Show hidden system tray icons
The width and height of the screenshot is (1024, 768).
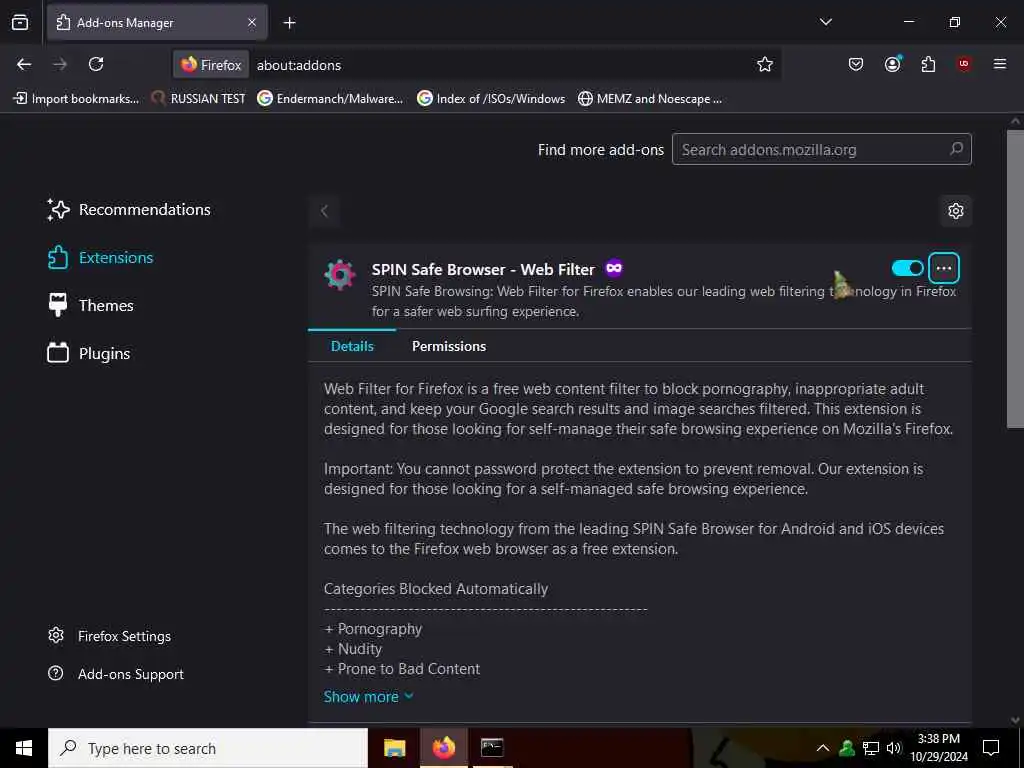point(823,748)
